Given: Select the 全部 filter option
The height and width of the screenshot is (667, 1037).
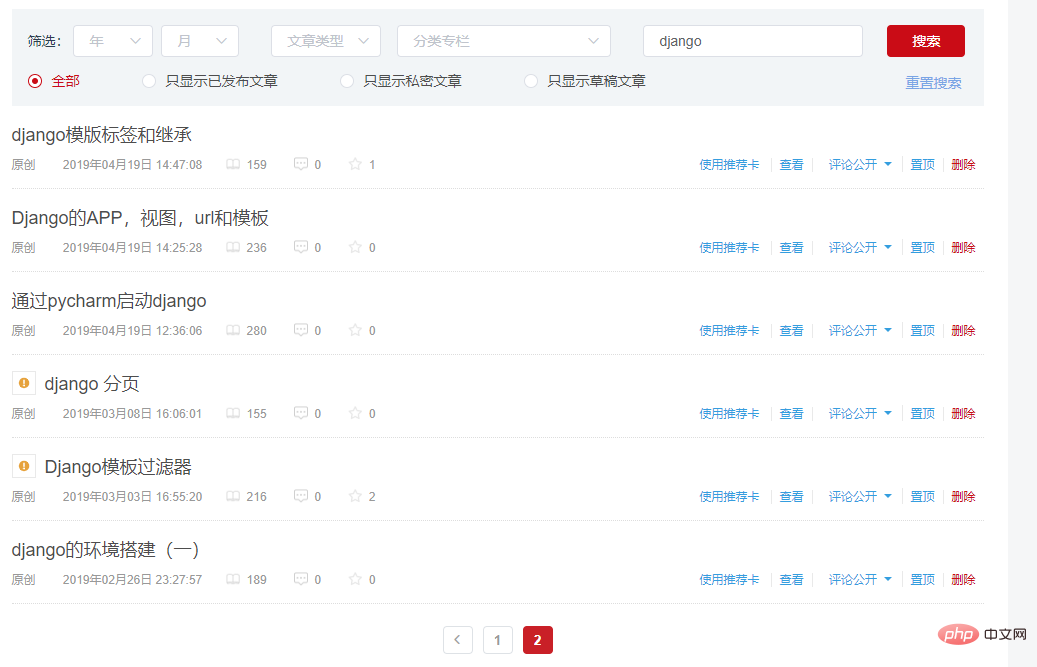Looking at the screenshot, I should coord(34,81).
